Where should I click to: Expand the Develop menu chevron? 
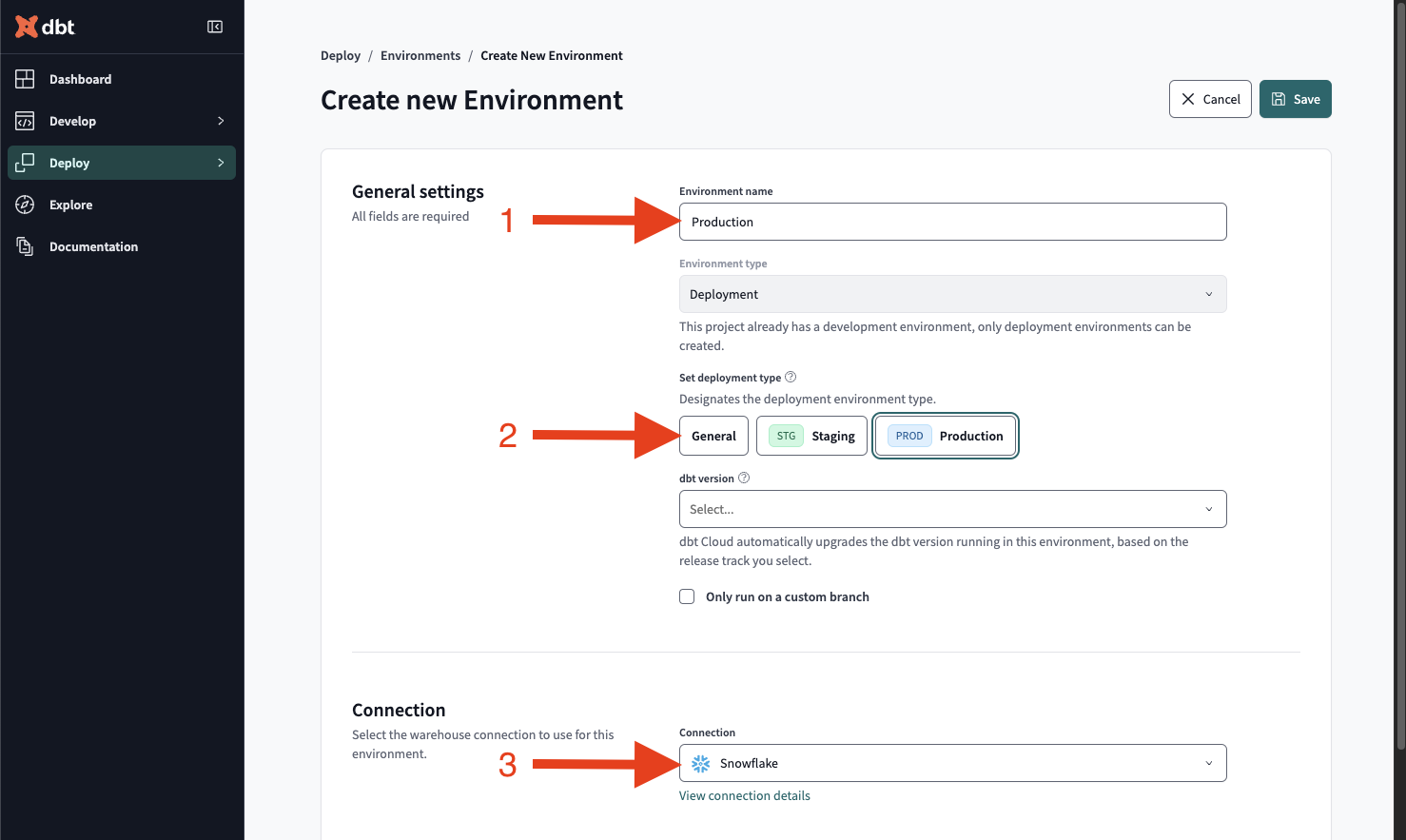(221, 121)
